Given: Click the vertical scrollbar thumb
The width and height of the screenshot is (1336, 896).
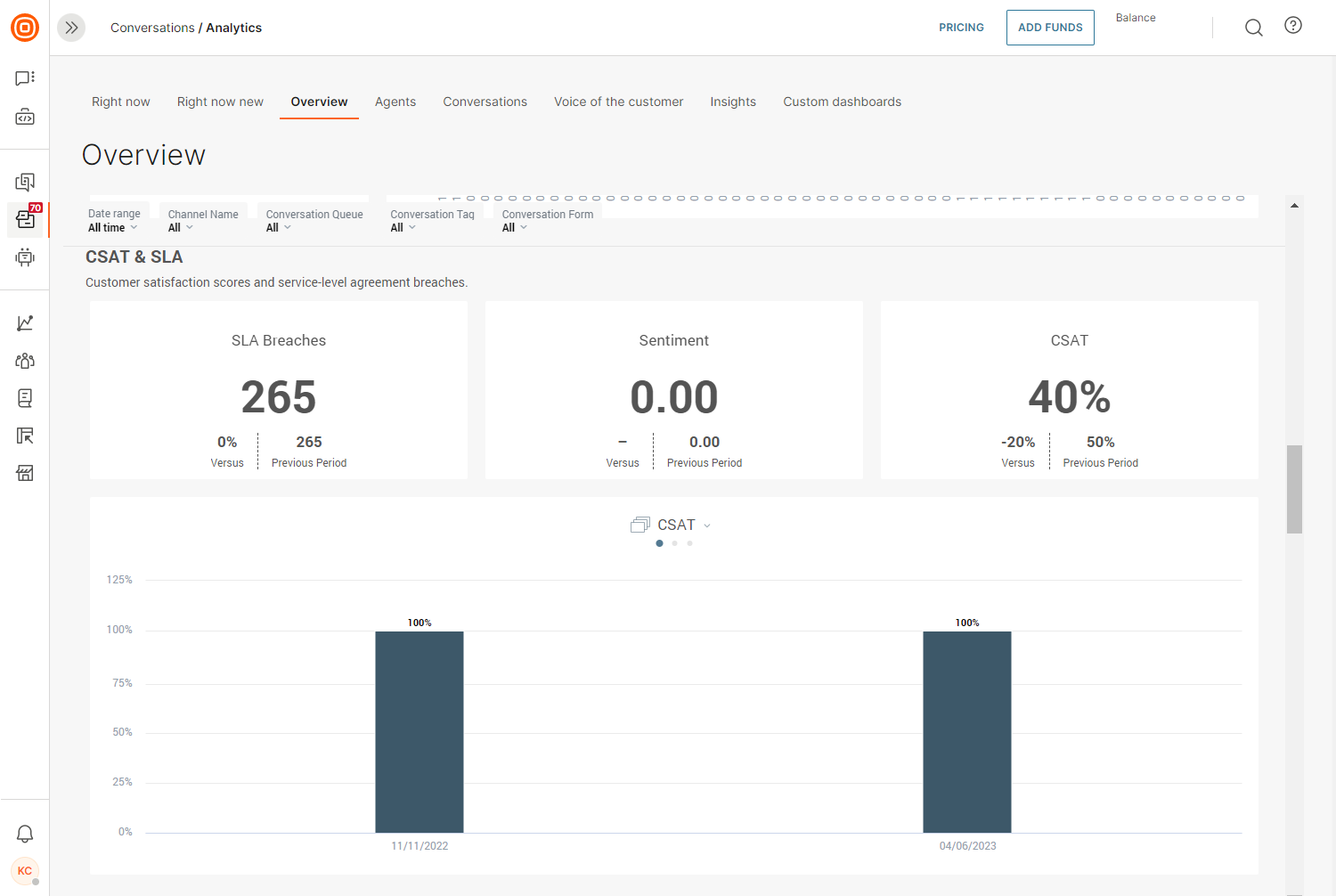Looking at the screenshot, I should (1295, 489).
